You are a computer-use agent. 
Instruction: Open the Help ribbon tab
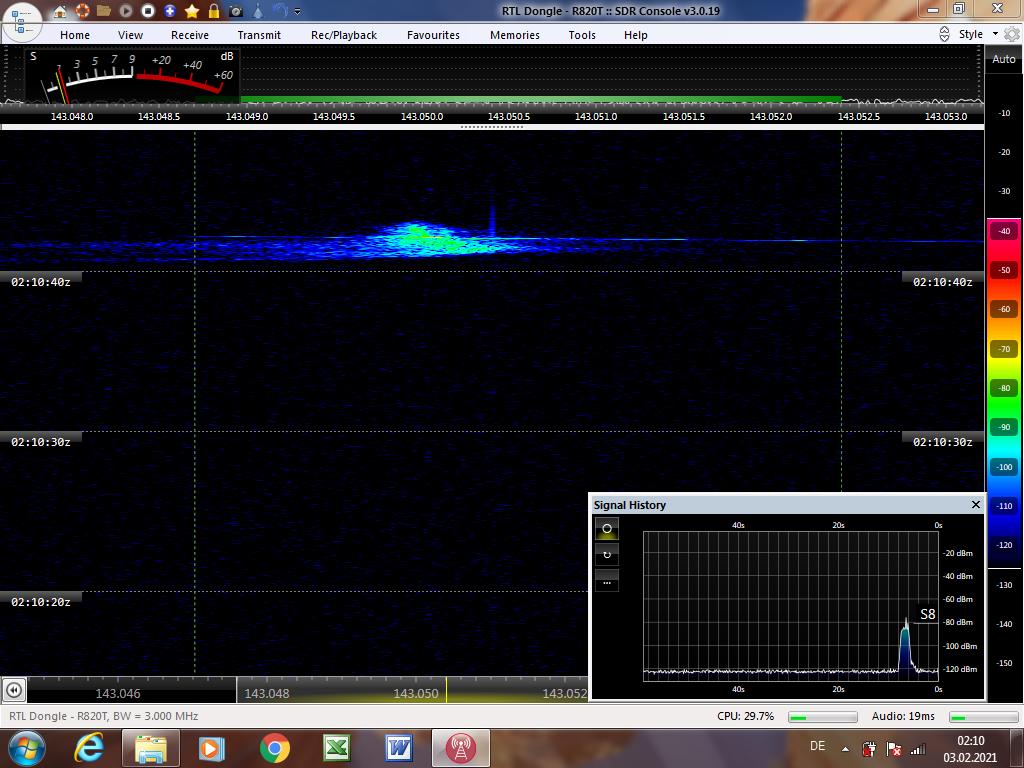(x=635, y=35)
